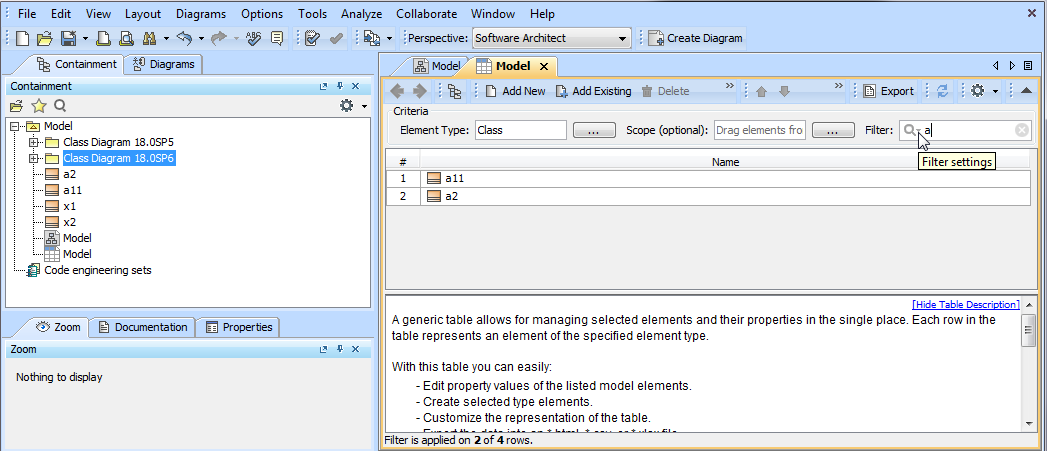Image resolution: width=1047 pixels, height=451 pixels.
Task: Click the Hide Table Description link
Action: [x=965, y=304]
